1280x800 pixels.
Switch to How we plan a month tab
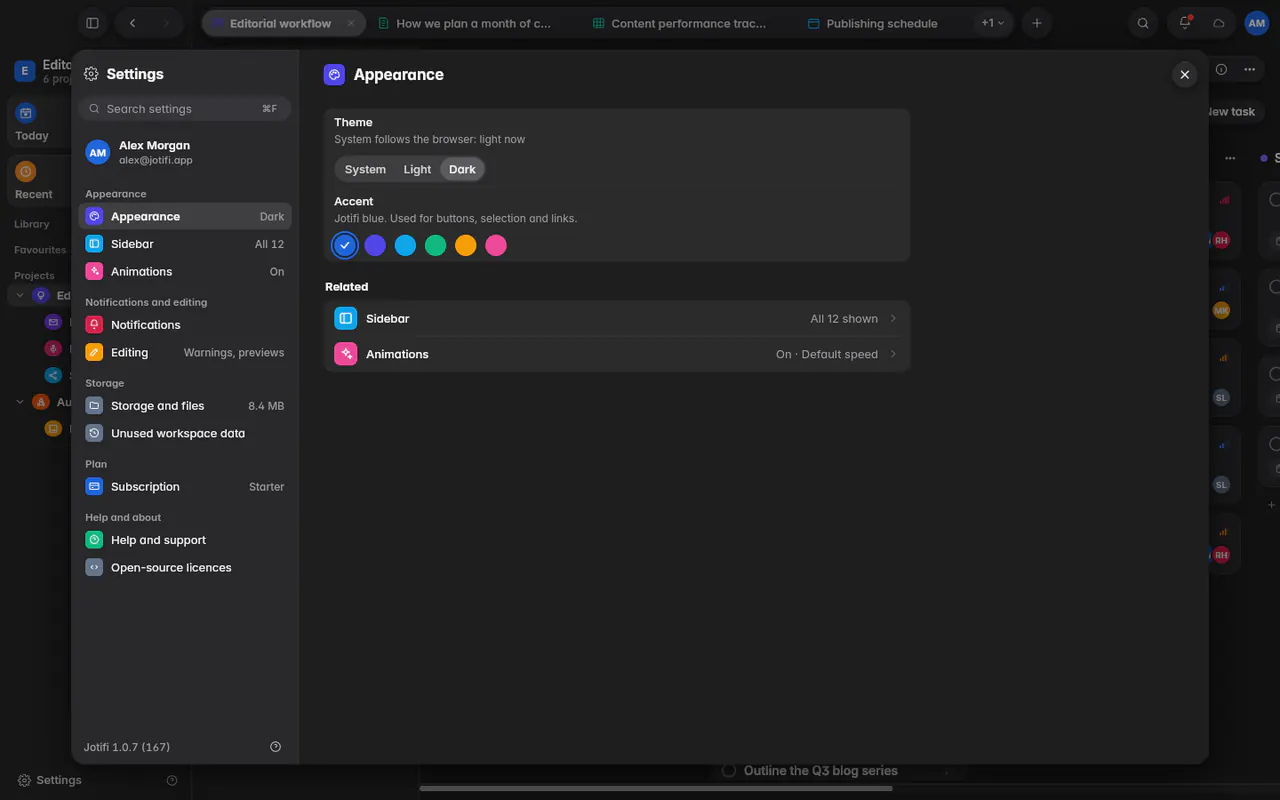tap(473, 23)
